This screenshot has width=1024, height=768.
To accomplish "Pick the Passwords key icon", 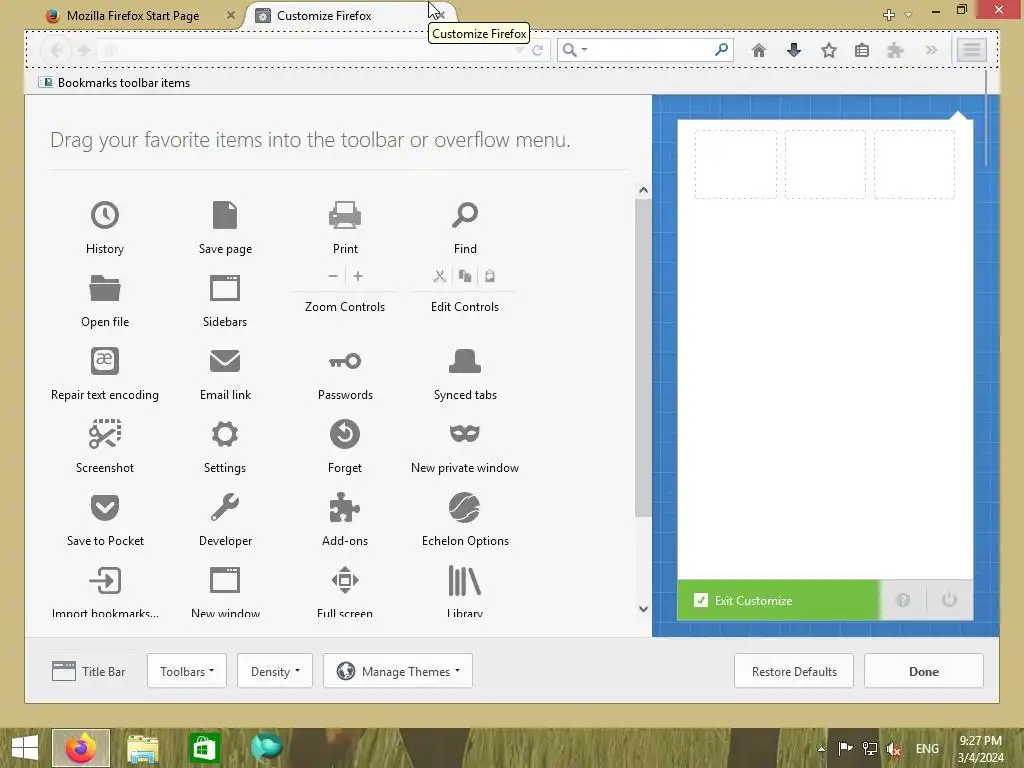I will tap(345, 361).
